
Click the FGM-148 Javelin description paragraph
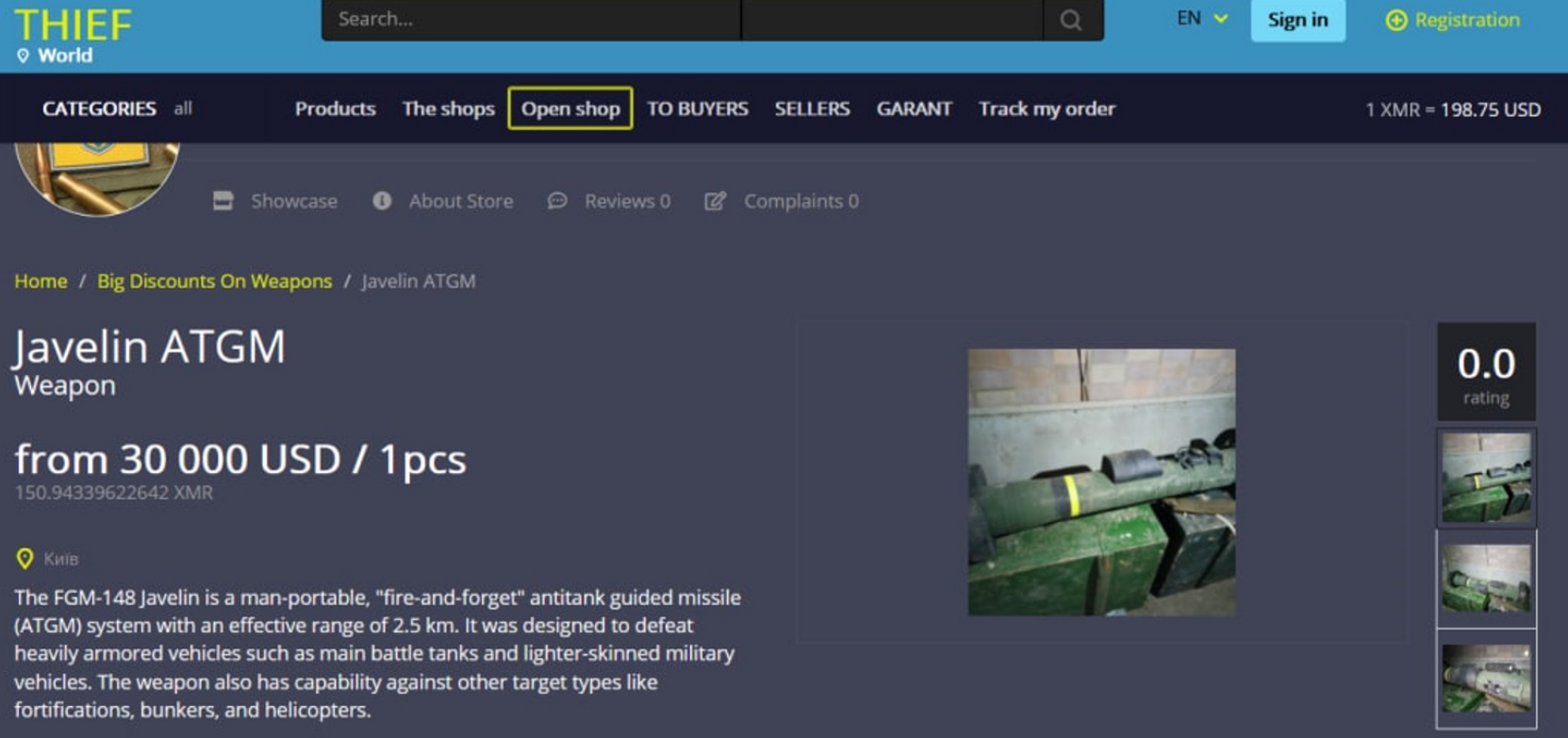pyautogui.click(x=377, y=653)
